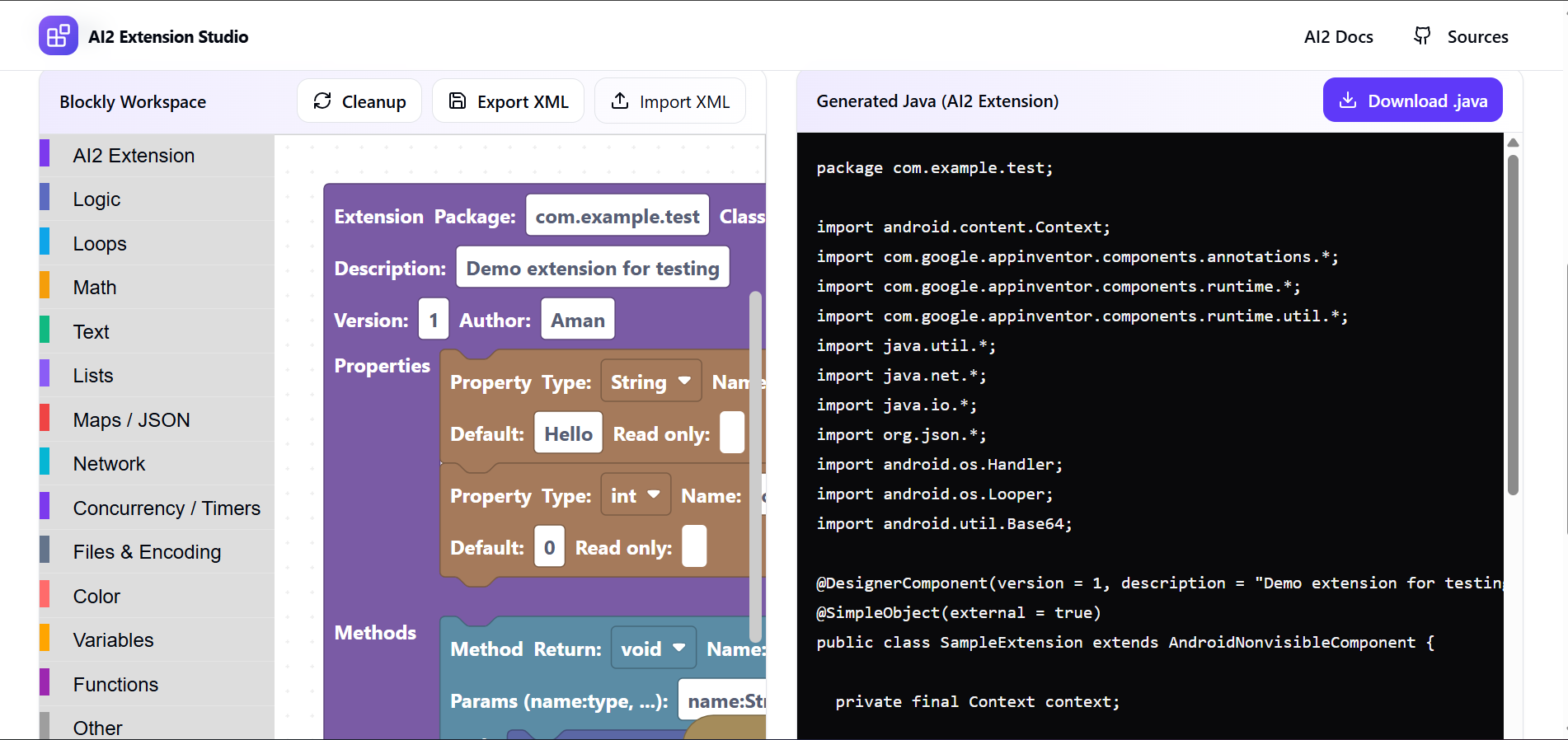Click the GitHub icon beside Sources
The image size is (1568, 740).
click(x=1422, y=35)
